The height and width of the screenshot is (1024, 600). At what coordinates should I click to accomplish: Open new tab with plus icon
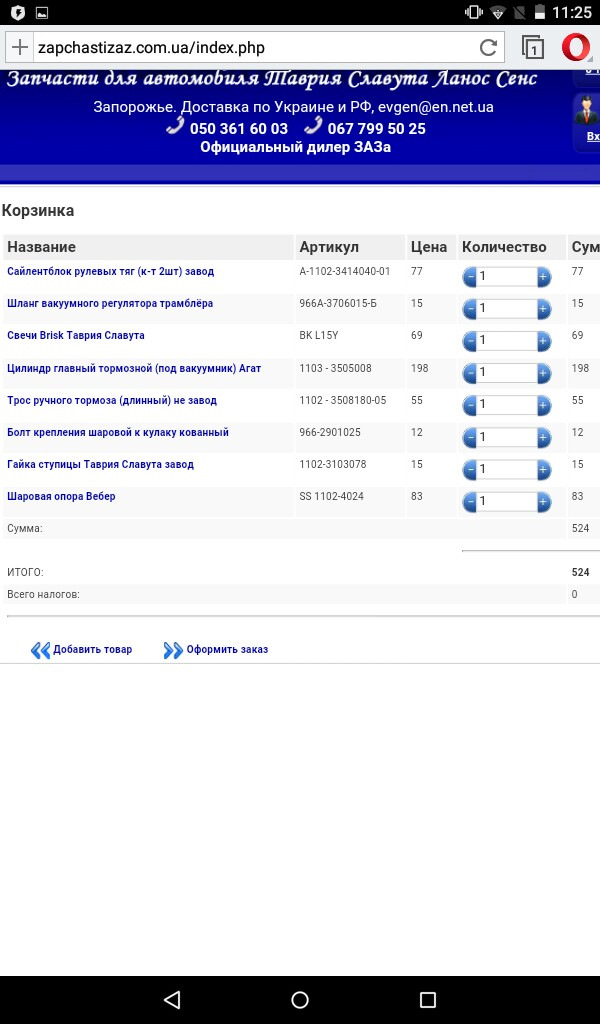point(20,48)
